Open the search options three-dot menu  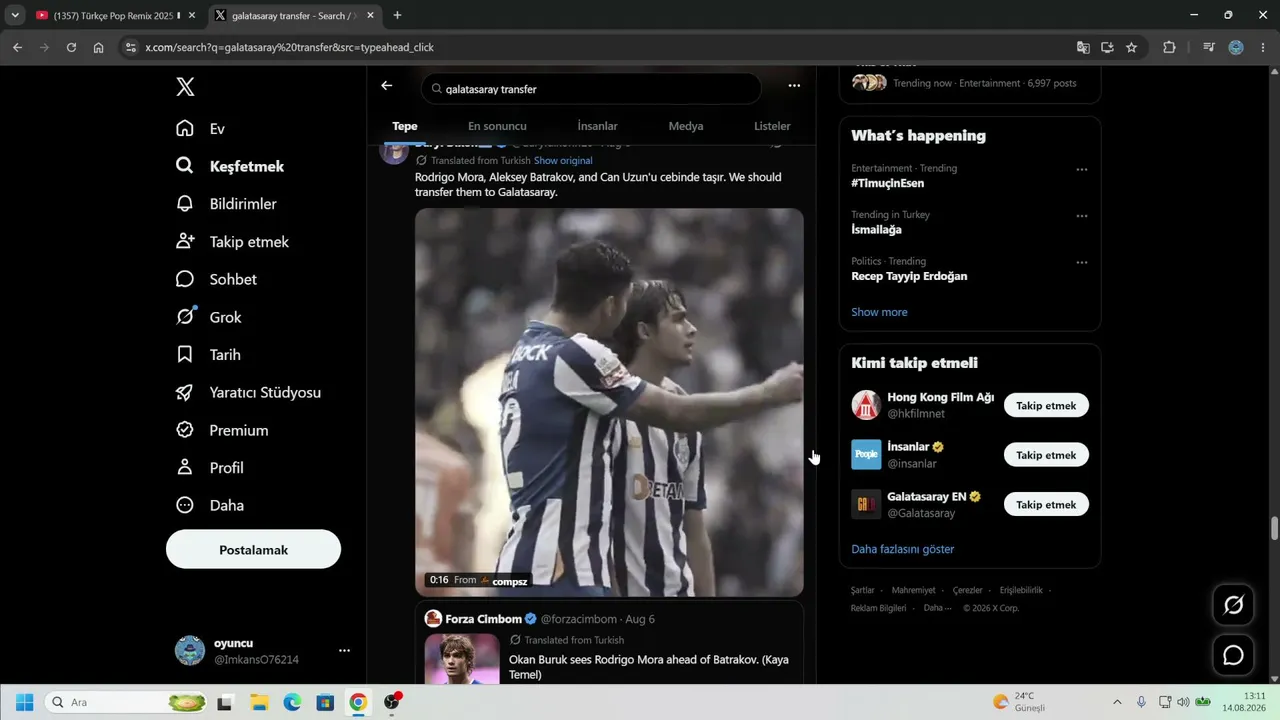click(794, 86)
